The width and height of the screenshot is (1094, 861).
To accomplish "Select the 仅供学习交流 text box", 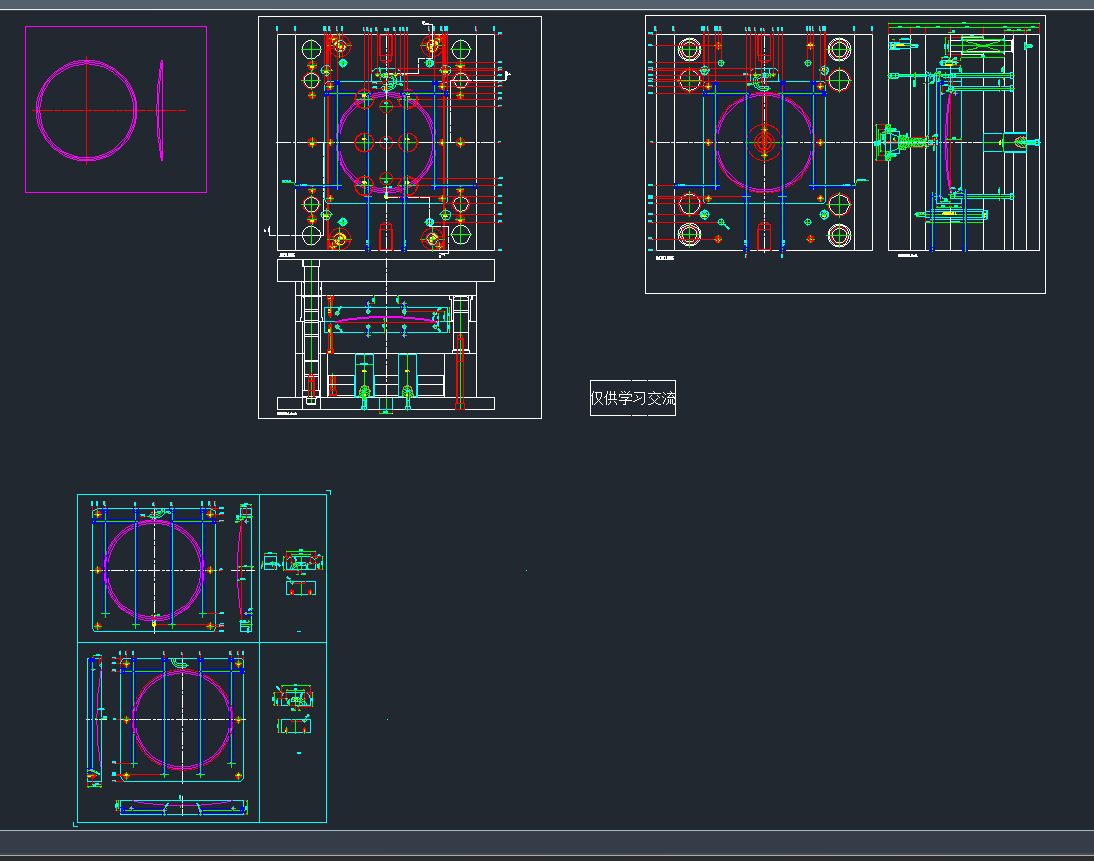I will [x=632, y=398].
